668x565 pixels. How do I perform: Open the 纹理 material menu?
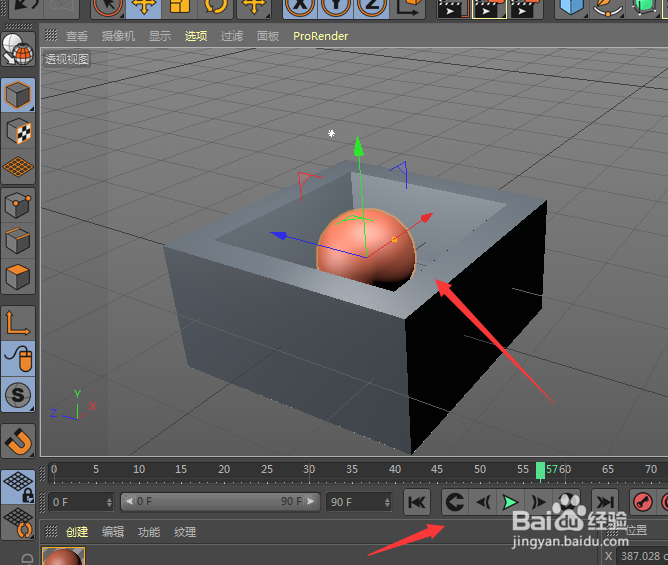[185, 532]
